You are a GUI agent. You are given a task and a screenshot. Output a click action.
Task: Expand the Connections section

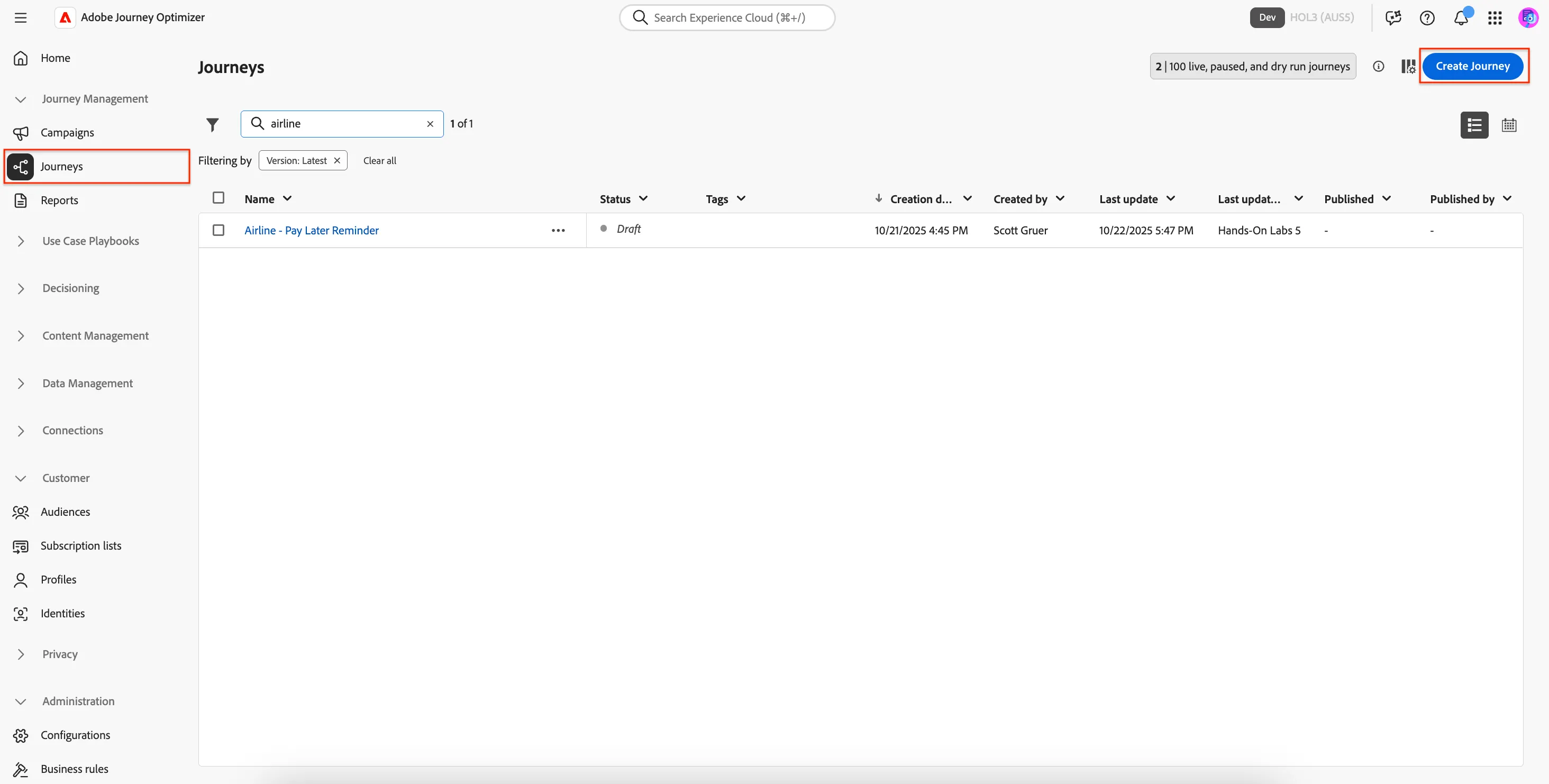click(21, 431)
